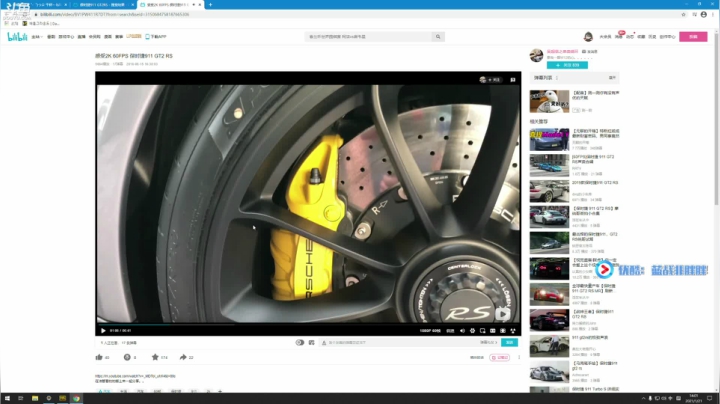Open the duck thumbnail video

coord(549,101)
